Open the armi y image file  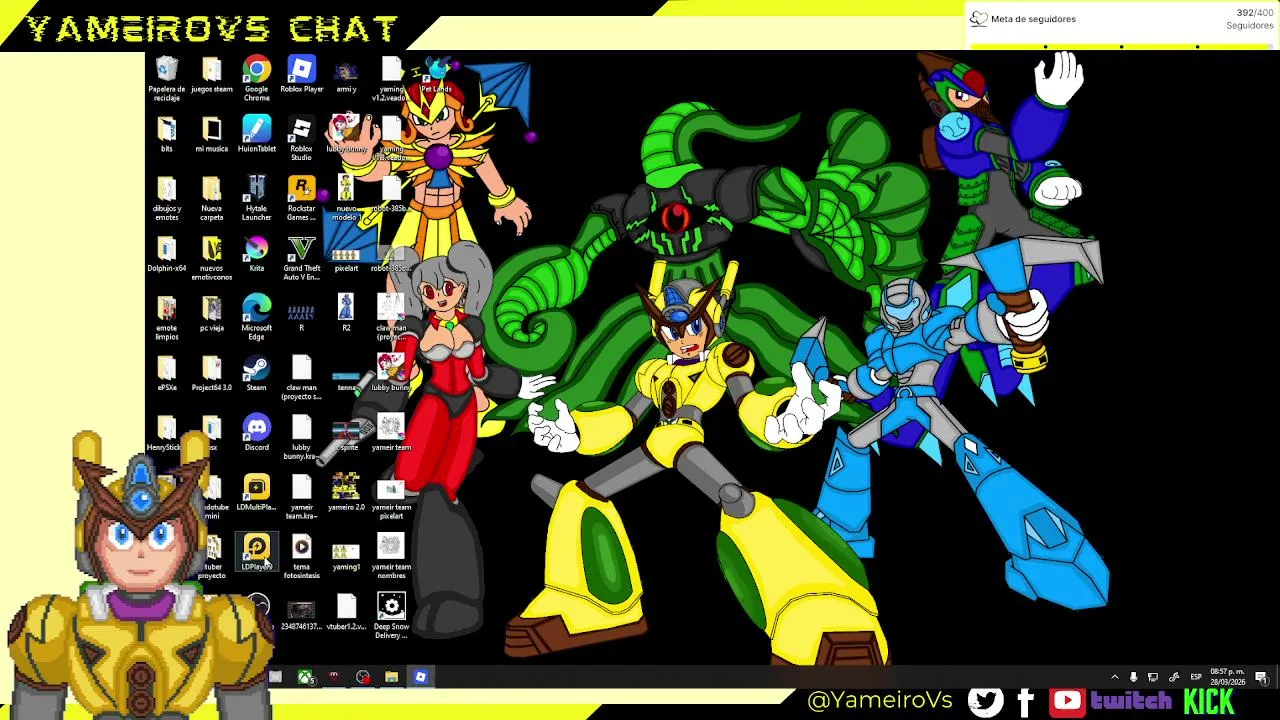[x=346, y=75]
